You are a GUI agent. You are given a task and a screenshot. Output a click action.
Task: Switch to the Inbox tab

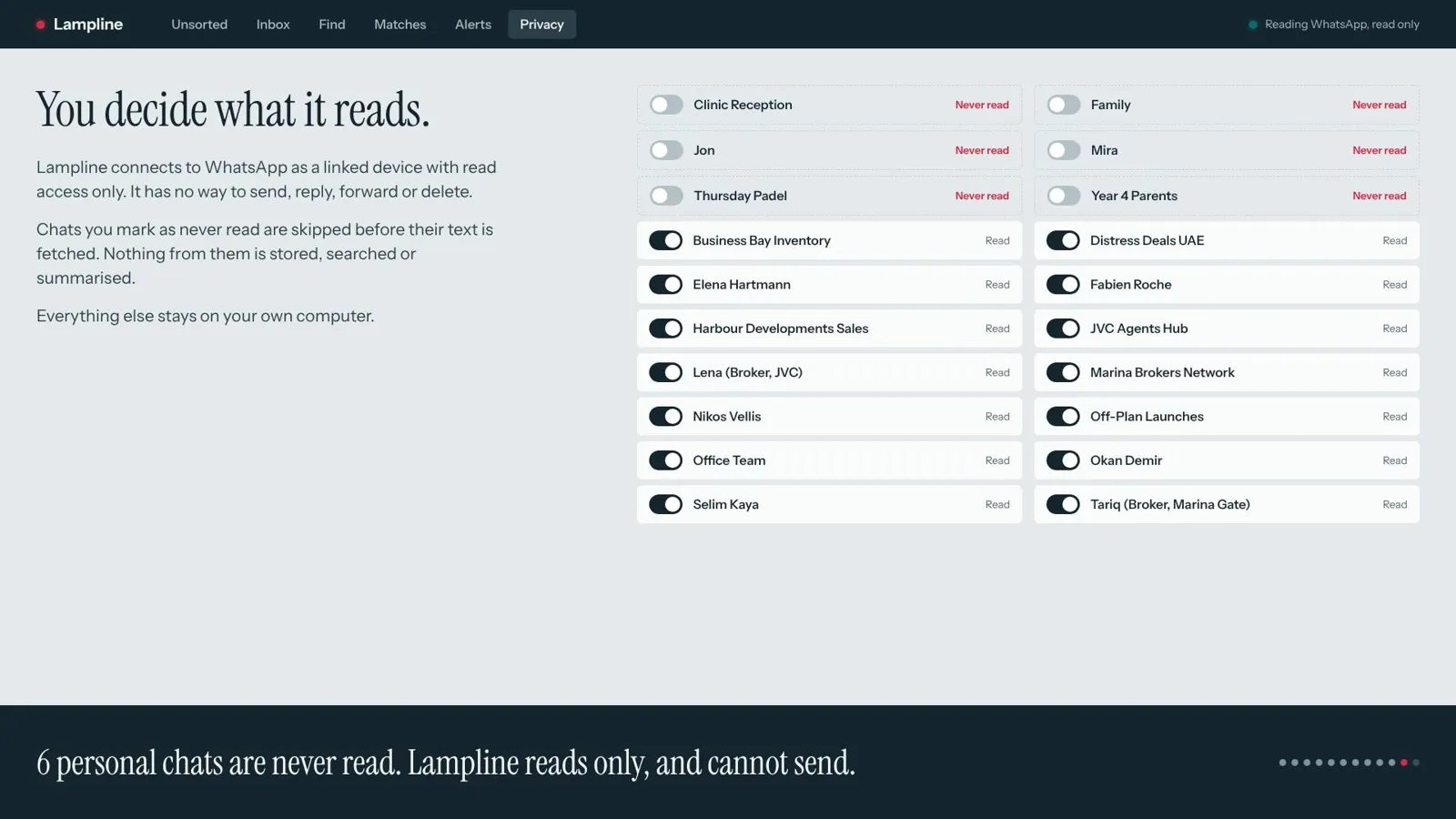point(273,25)
